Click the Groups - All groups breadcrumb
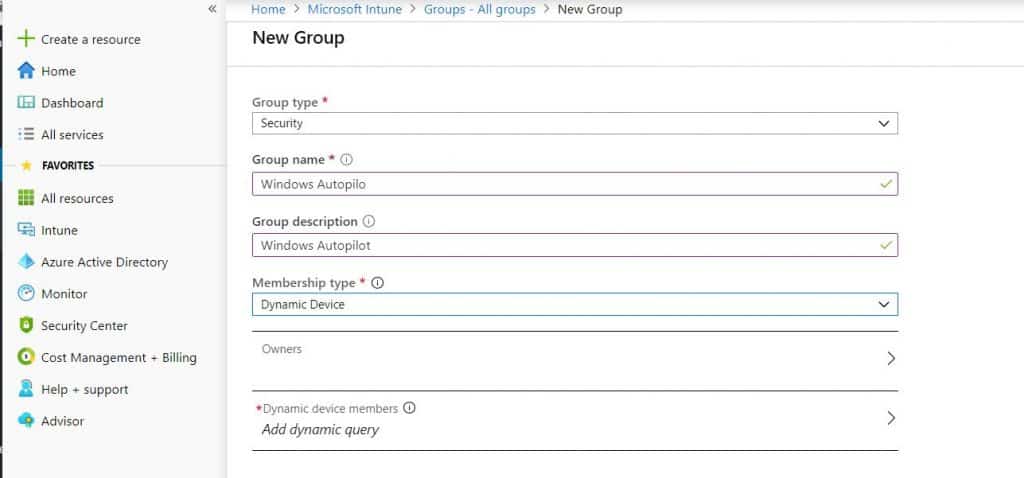Image resolution: width=1024 pixels, height=478 pixels. coord(479,9)
